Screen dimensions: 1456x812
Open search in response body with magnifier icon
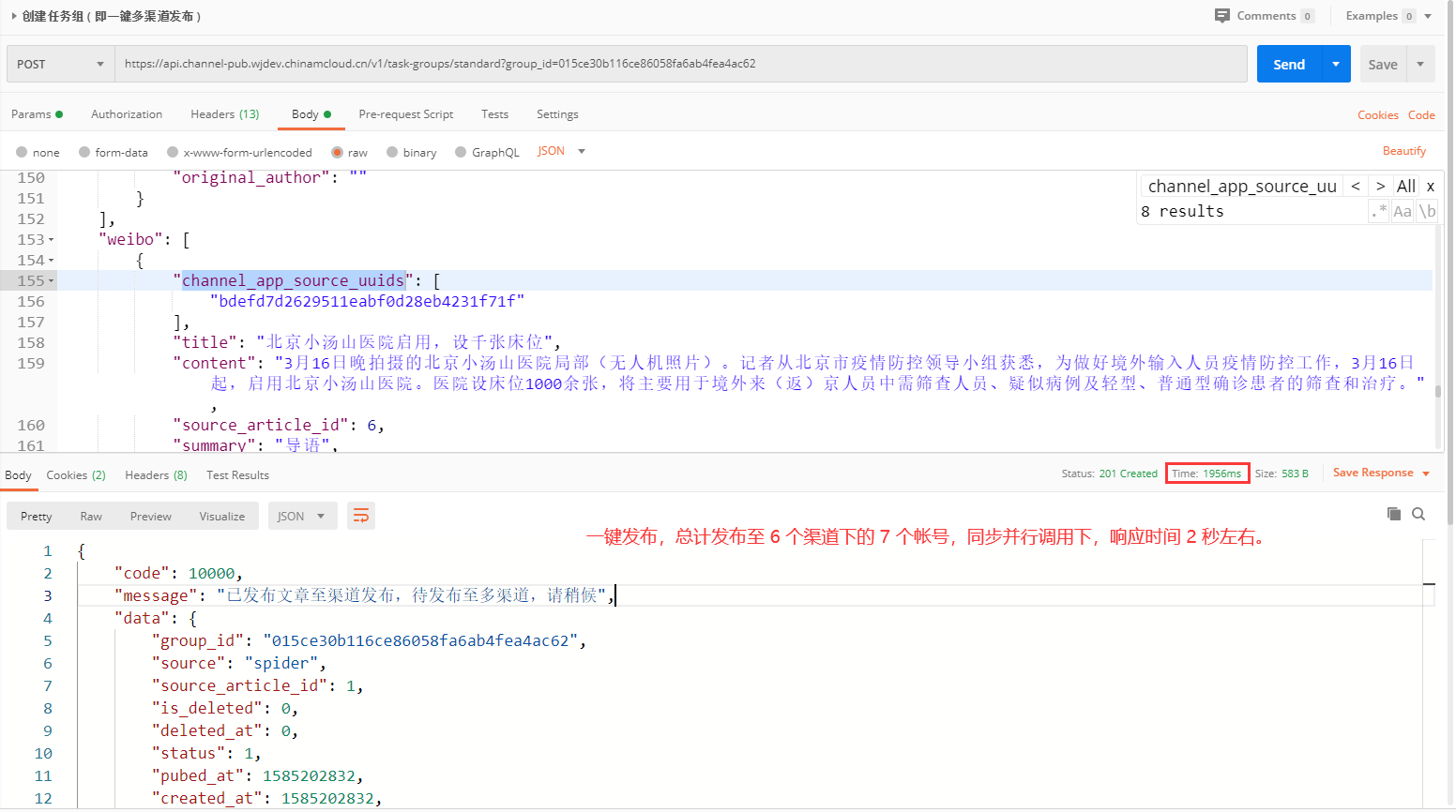(x=1418, y=514)
